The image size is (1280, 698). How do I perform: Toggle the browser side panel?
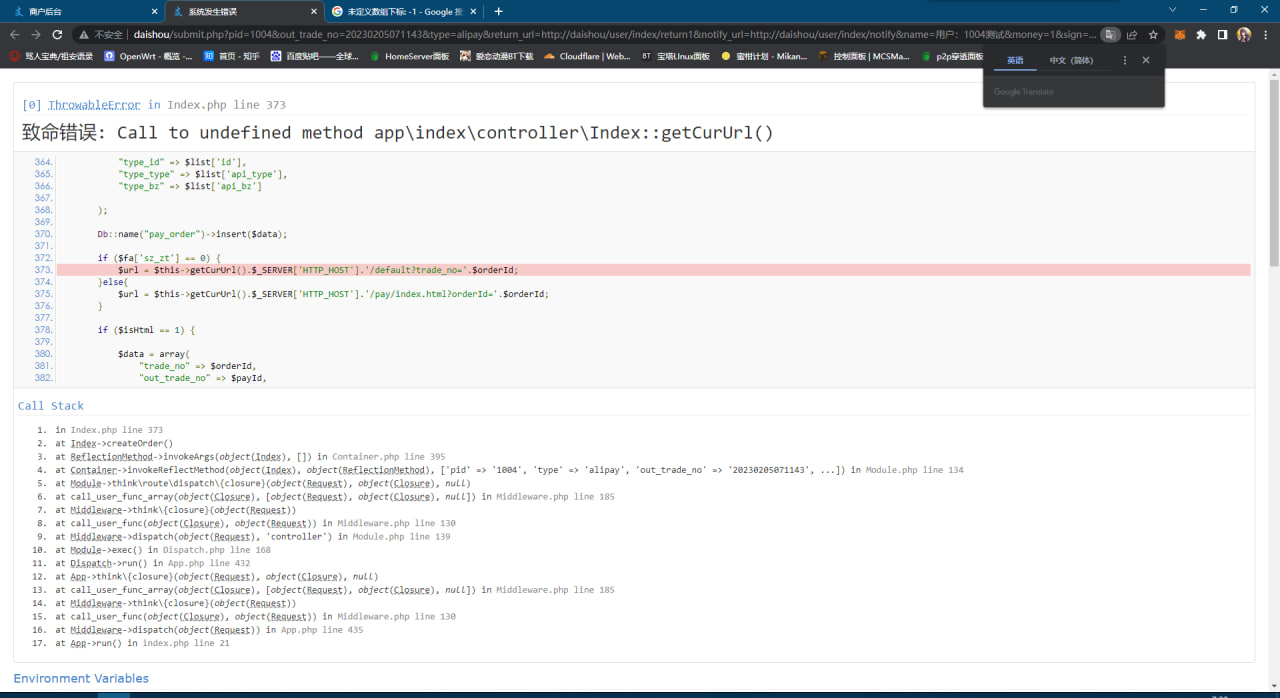click(x=1222, y=34)
